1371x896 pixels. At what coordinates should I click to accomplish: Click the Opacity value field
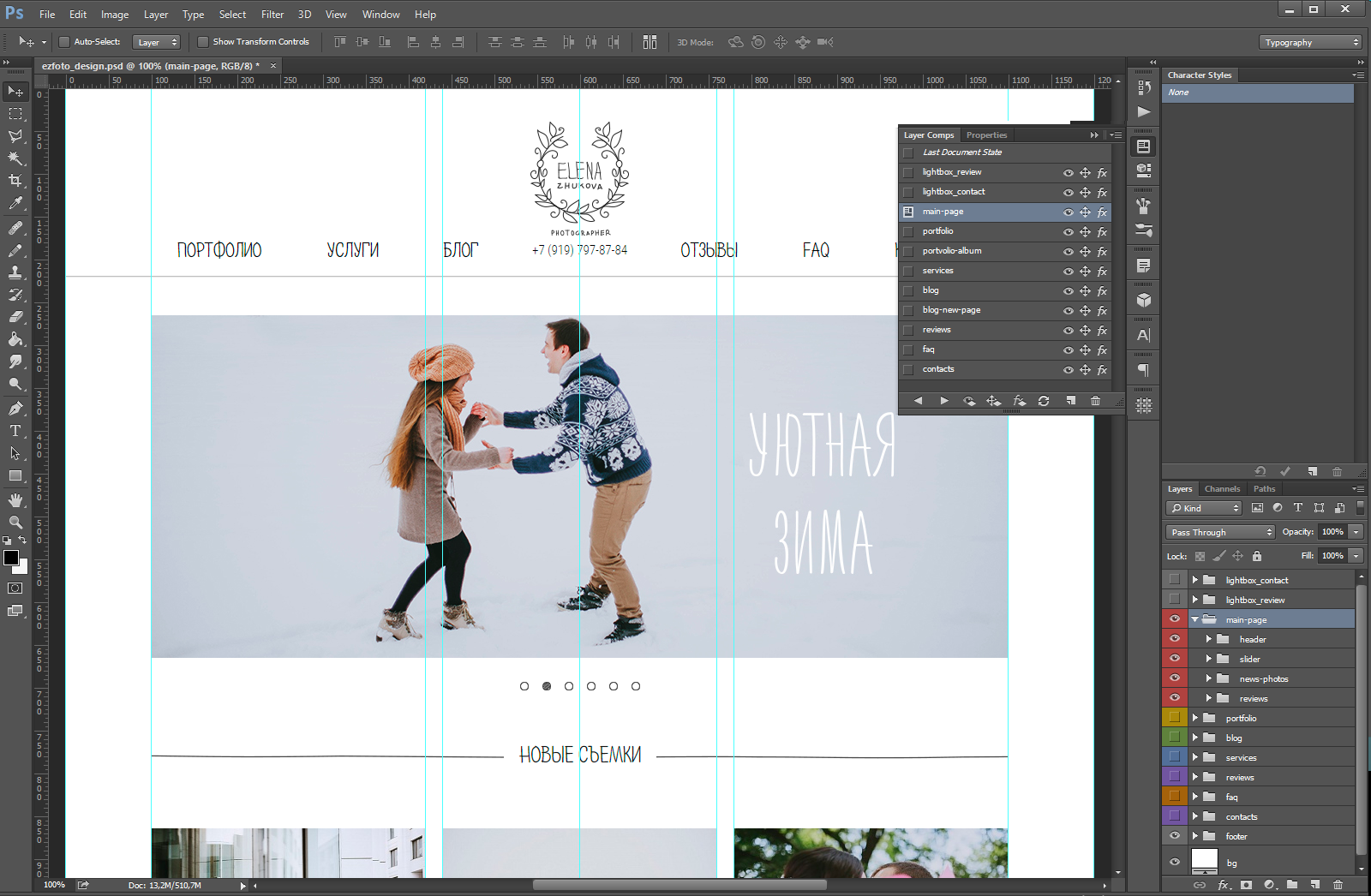[x=1332, y=532]
